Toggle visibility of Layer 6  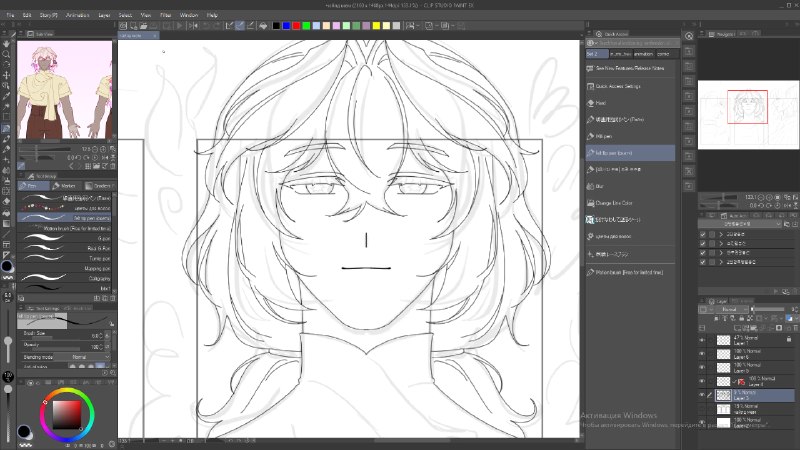point(702,354)
